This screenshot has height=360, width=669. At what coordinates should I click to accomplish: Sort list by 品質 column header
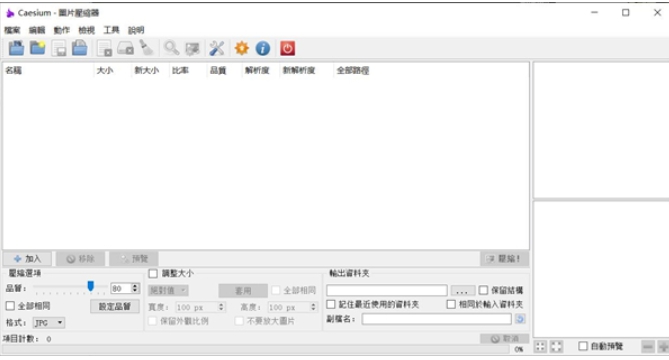224,70
